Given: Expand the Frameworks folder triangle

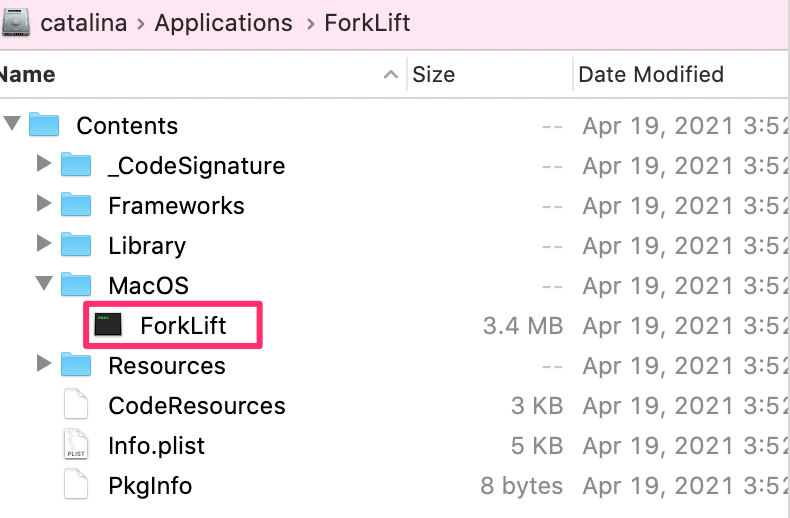Looking at the screenshot, I should (x=44, y=203).
